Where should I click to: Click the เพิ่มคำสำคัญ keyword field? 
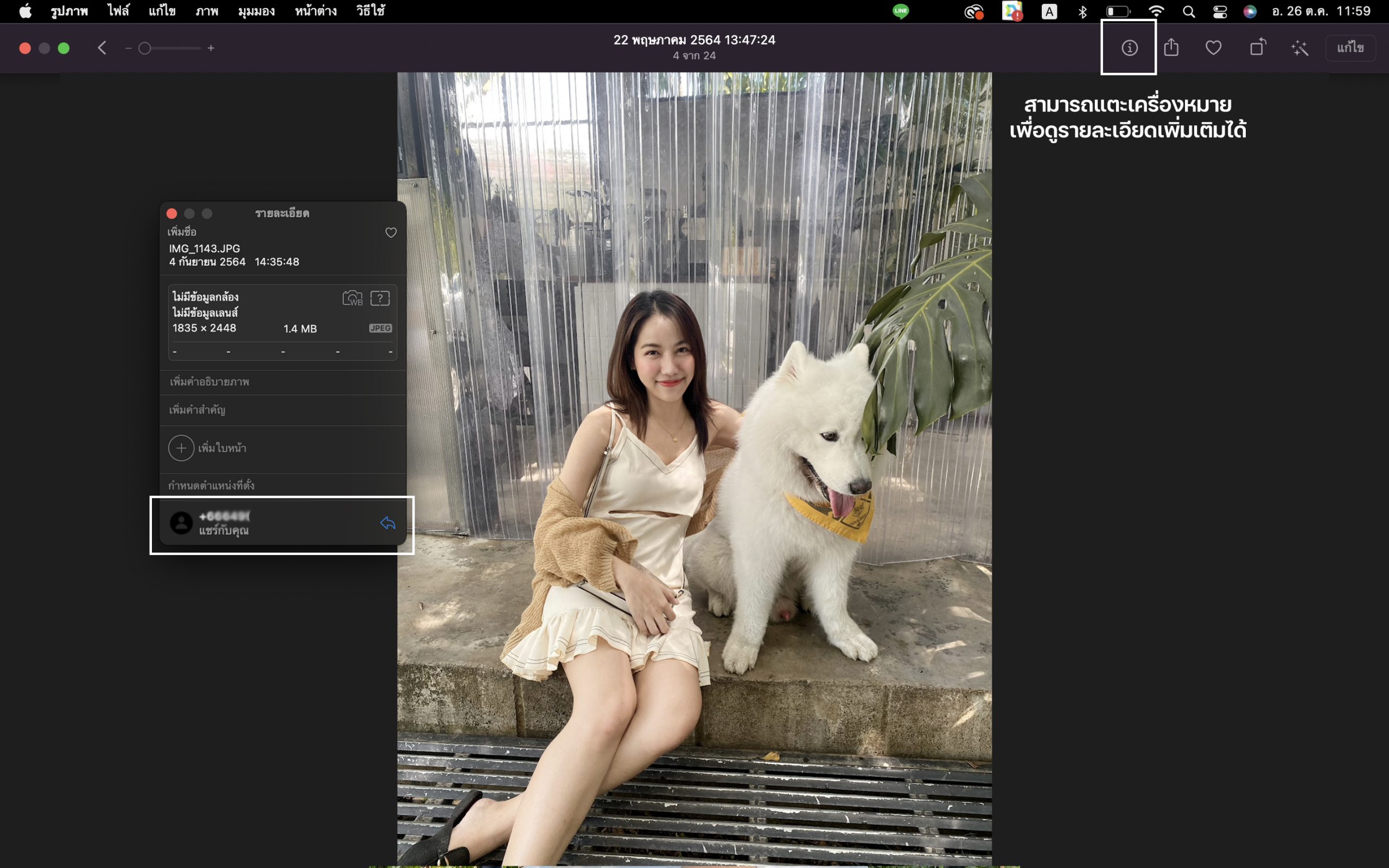click(x=197, y=410)
